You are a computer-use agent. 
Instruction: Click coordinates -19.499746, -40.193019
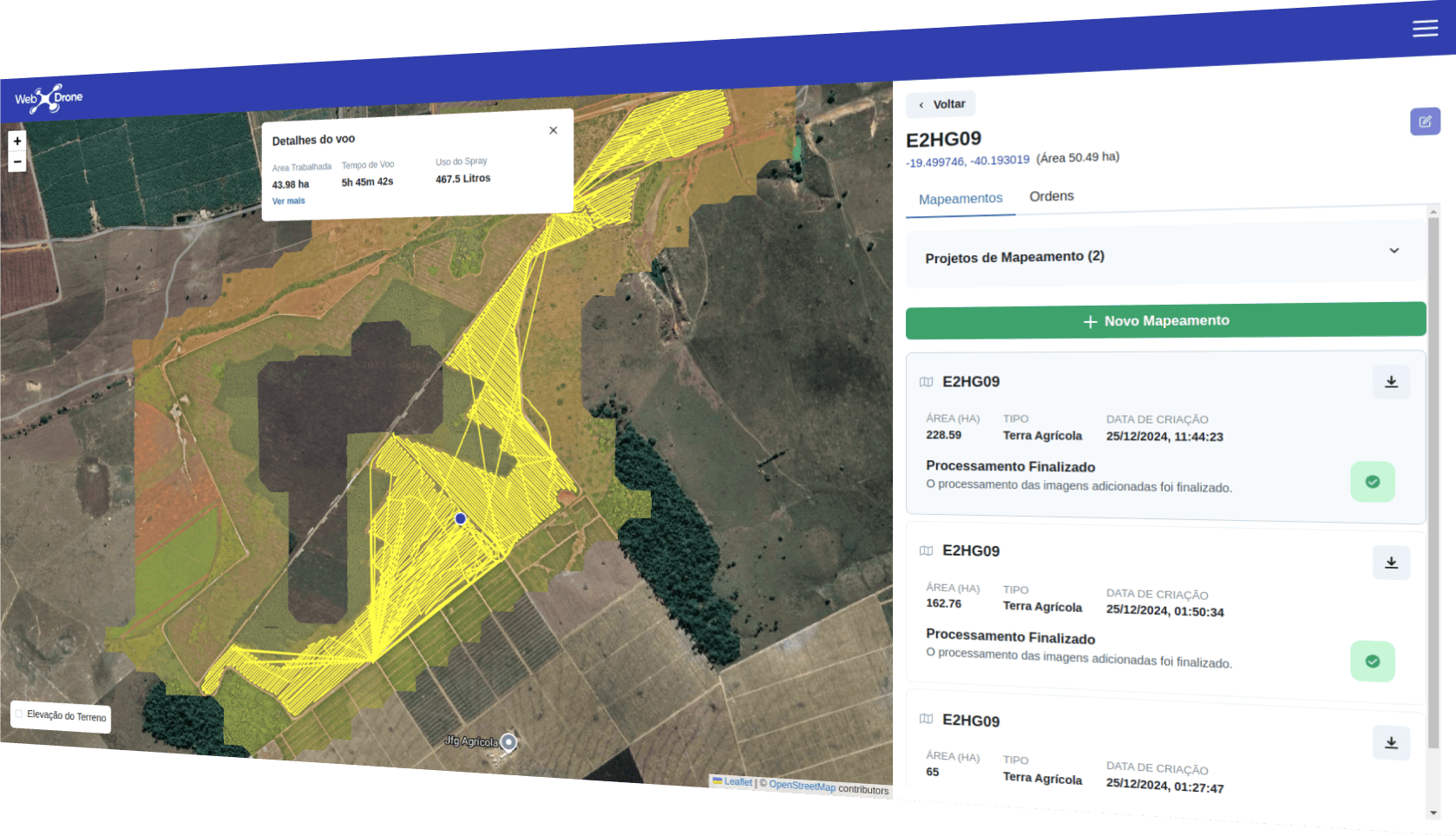[967, 161]
